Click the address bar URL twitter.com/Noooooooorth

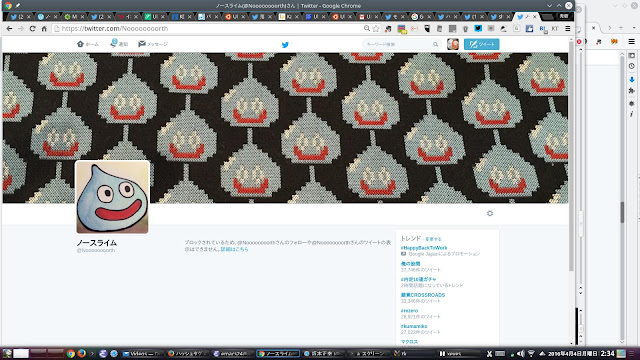115,29
